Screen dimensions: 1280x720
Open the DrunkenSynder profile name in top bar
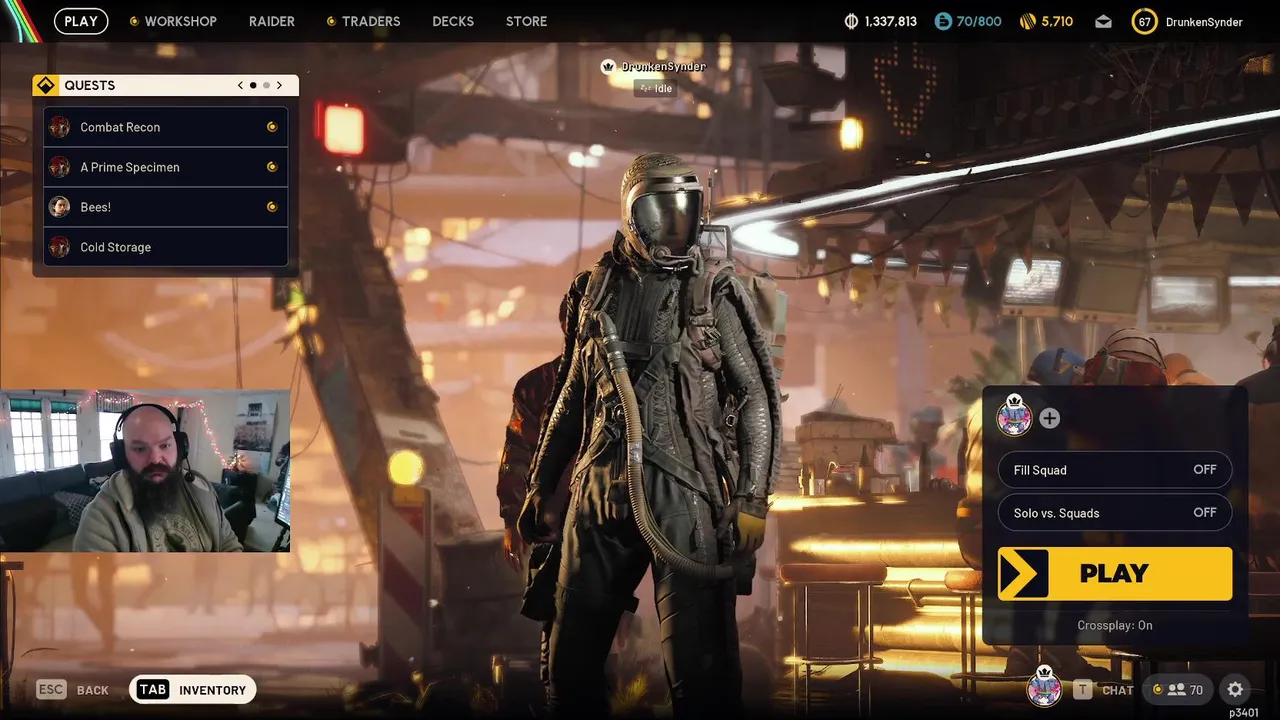1204,21
